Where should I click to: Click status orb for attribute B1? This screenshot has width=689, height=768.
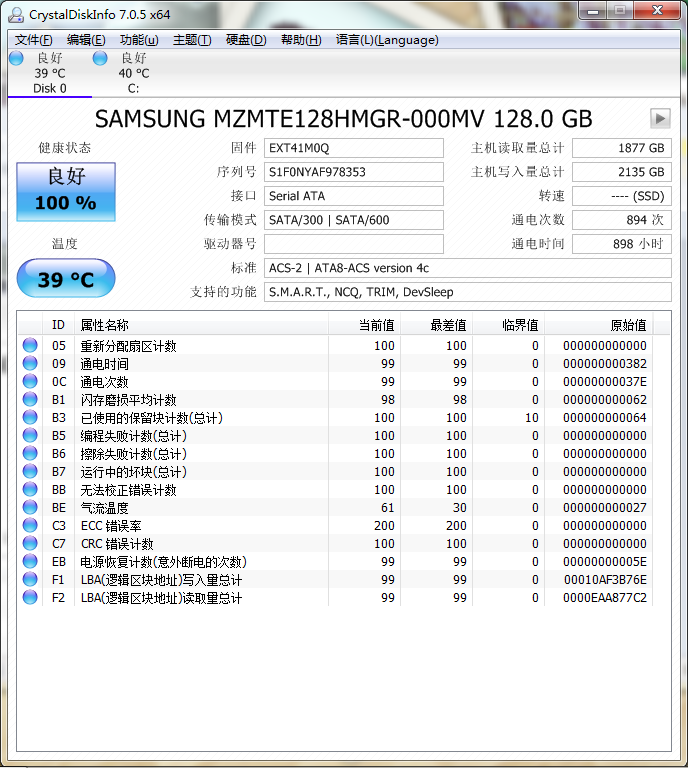(30, 399)
